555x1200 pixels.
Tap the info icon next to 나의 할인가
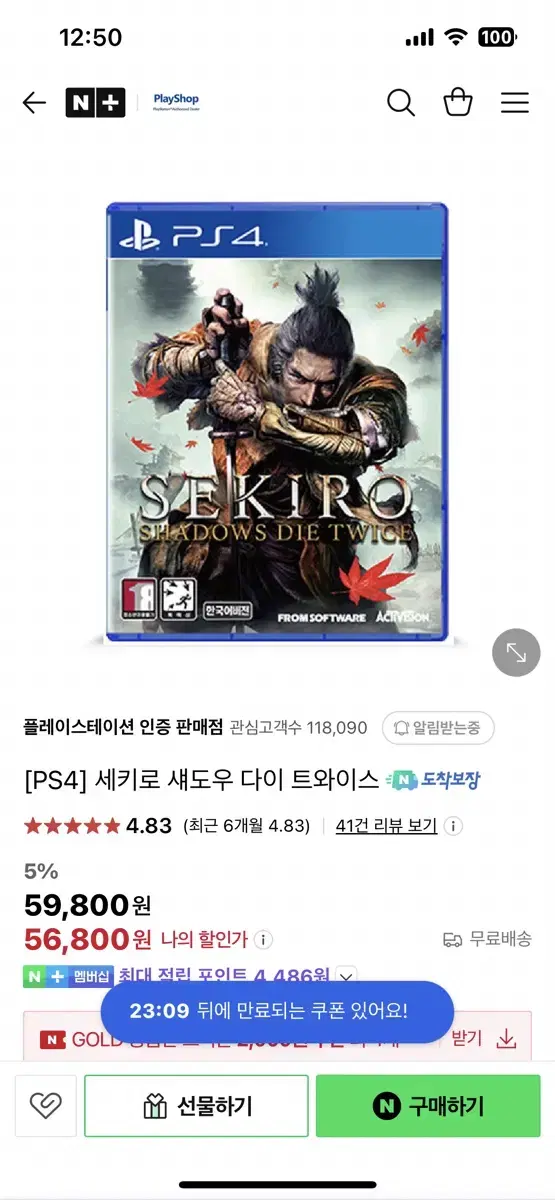pos(263,940)
